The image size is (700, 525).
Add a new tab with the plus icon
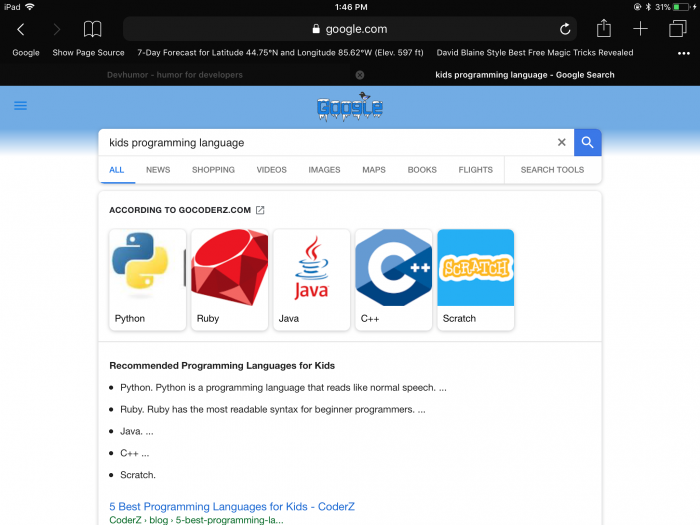(640, 29)
